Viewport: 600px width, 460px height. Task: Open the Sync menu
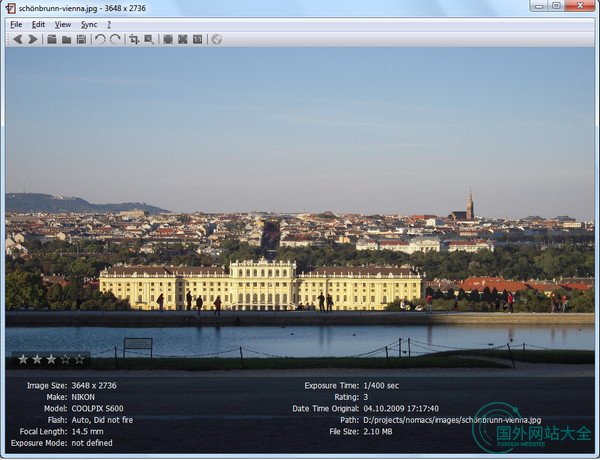click(x=89, y=24)
